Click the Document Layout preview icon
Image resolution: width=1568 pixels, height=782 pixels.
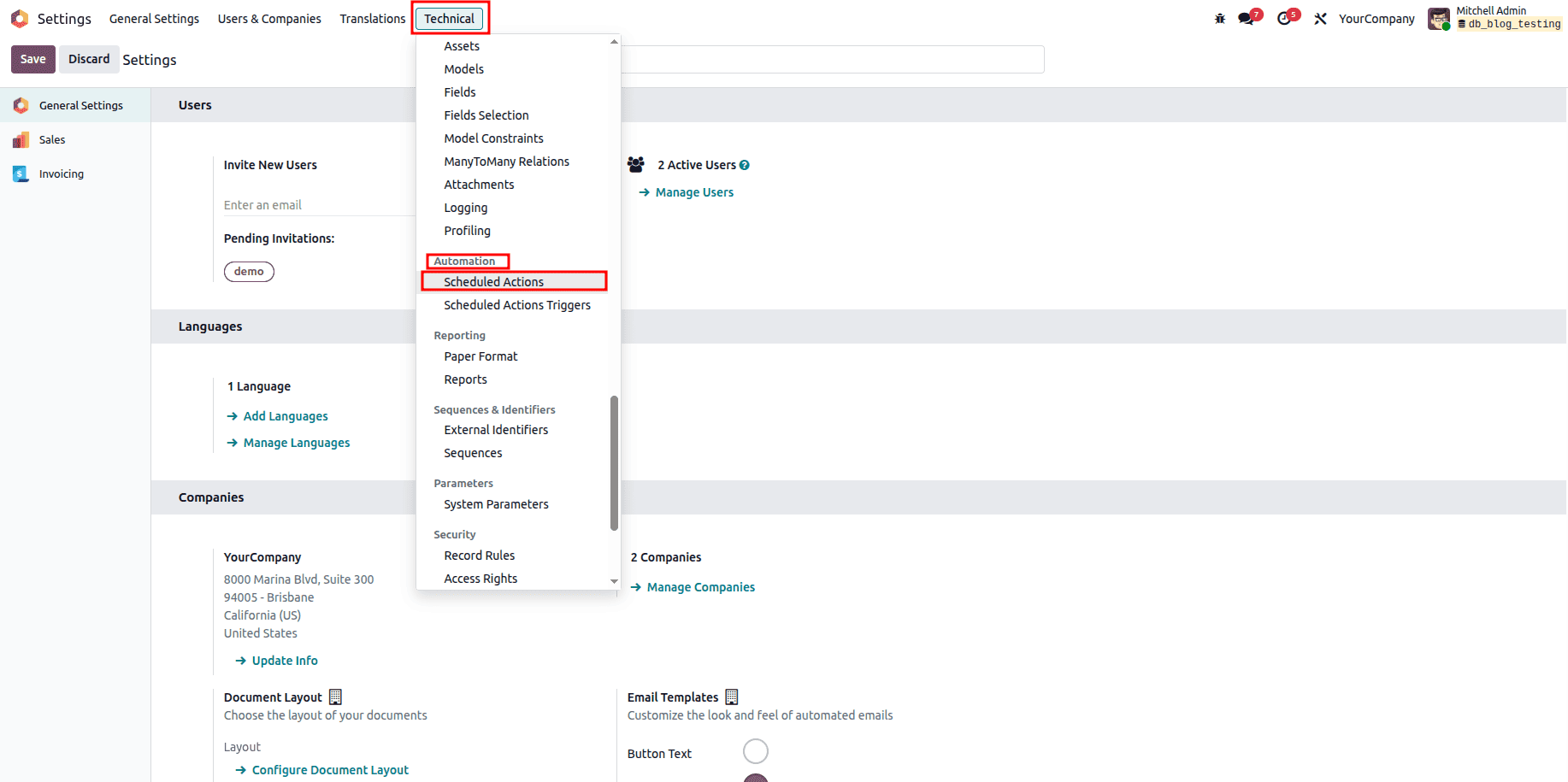(334, 697)
